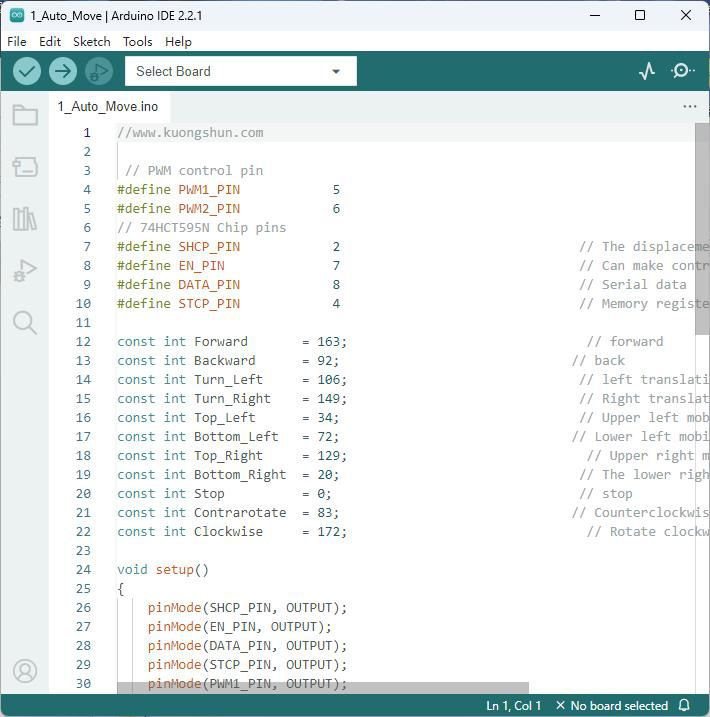The image size is (710, 717).
Task: Click the Arduino IDE logo in title bar
Action: pyautogui.click(x=17, y=15)
